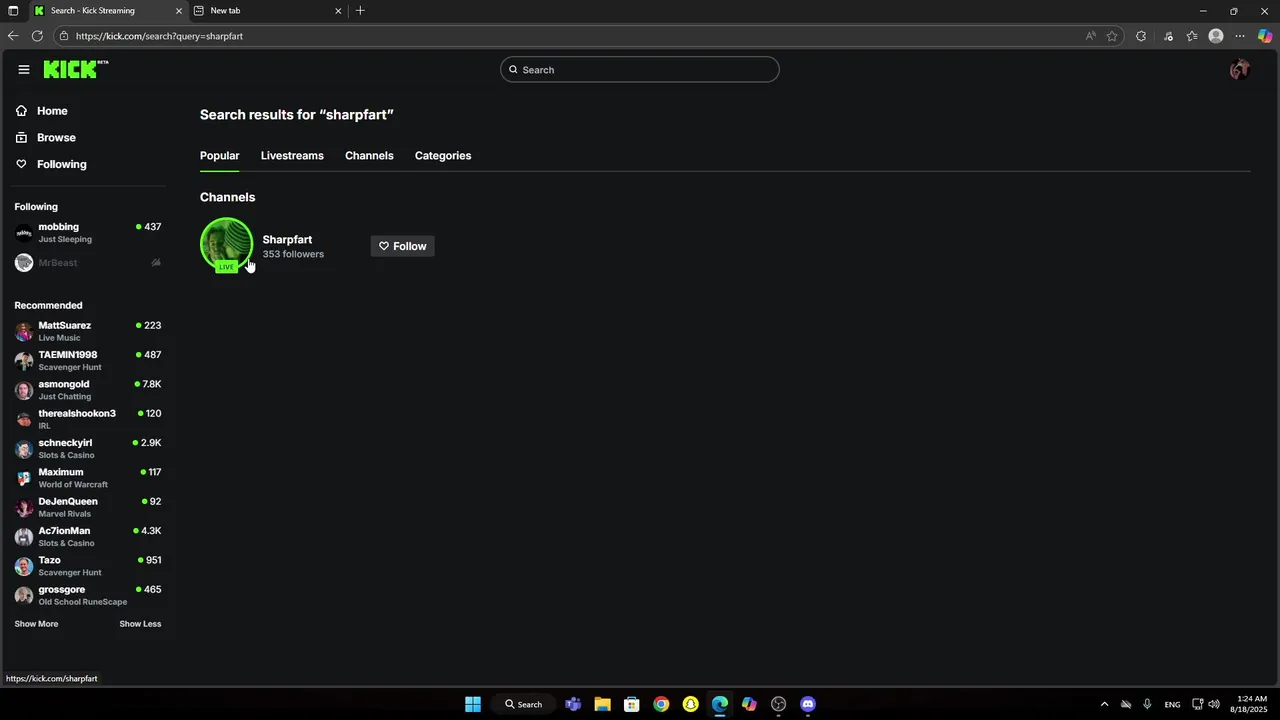The height and width of the screenshot is (720, 1280).
Task: Add page to favorites star icon
Action: 1112,36
